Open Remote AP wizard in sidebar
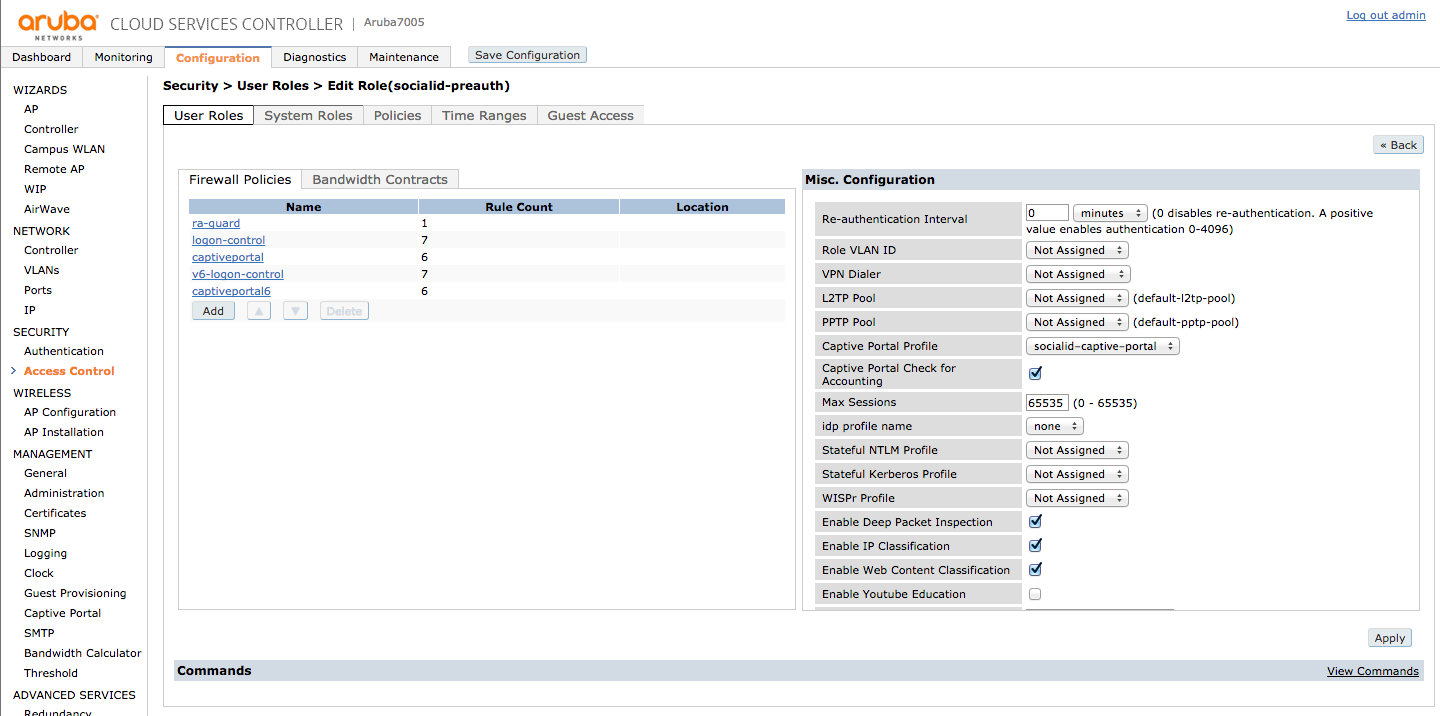1440x716 pixels. [54, 169]
